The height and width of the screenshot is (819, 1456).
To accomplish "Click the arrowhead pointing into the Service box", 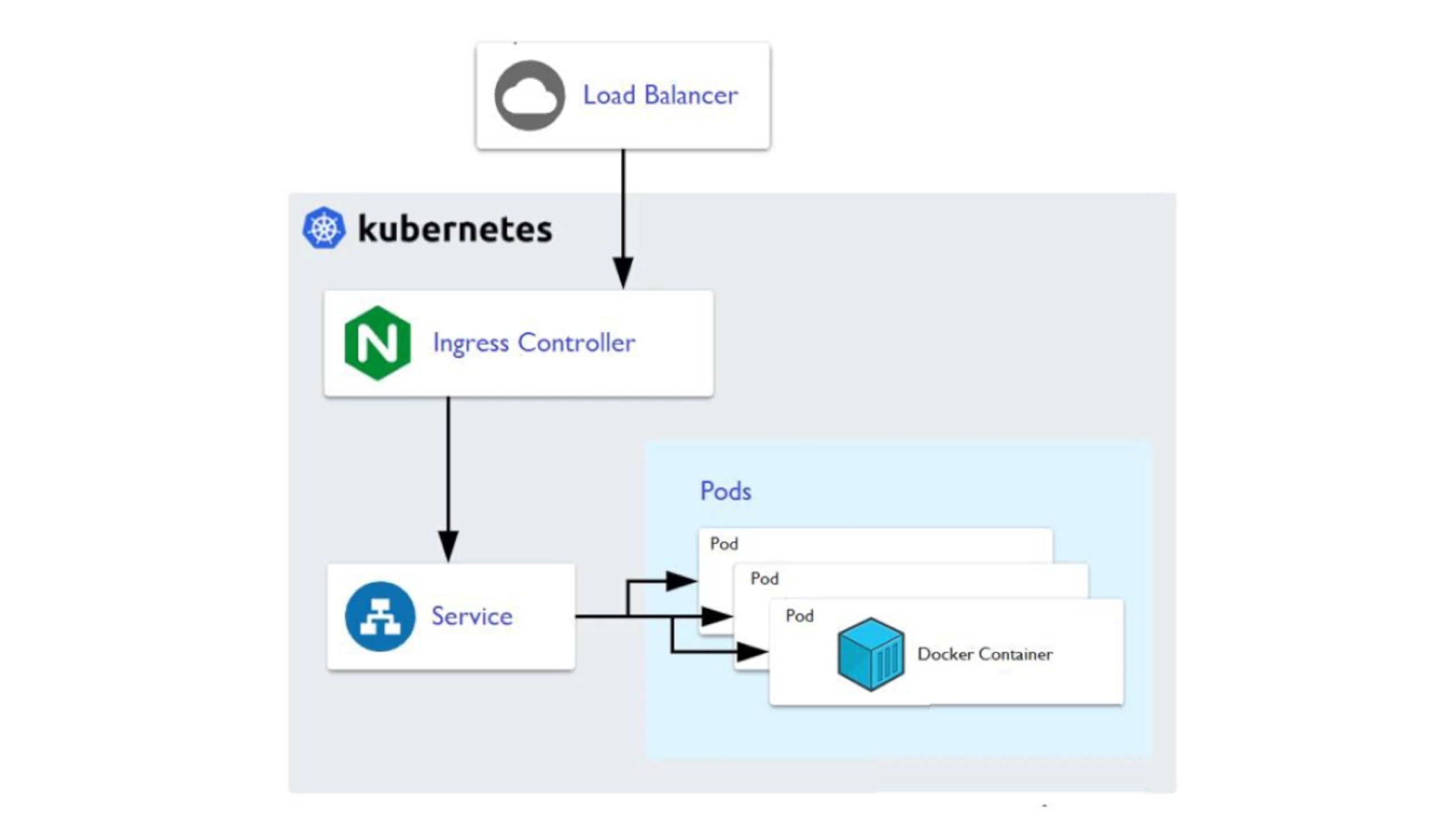I will coord(448,545).
